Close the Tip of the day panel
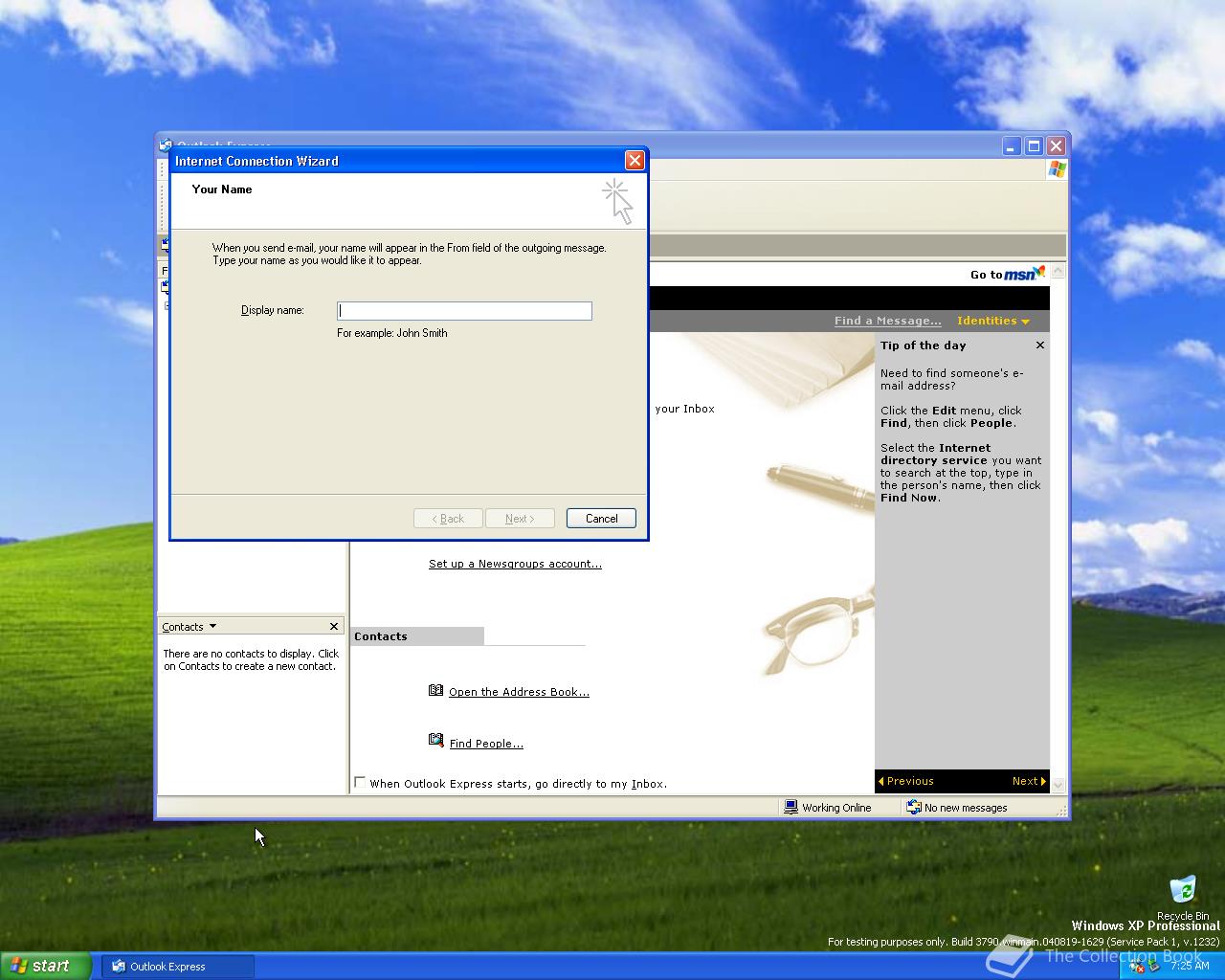Screen dimensions: 1225x980 click(x=1039, y=345)
